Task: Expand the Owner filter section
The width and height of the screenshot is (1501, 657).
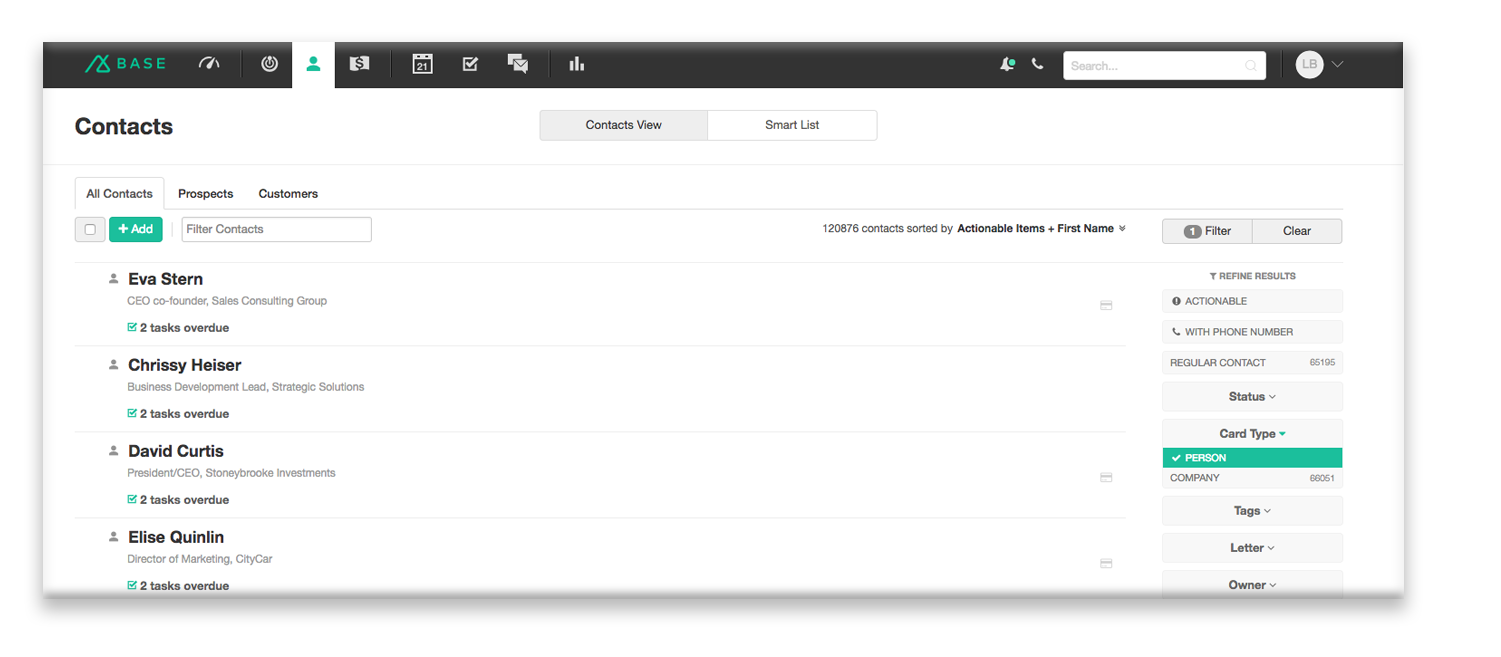Action: (x=1252, y=585)
